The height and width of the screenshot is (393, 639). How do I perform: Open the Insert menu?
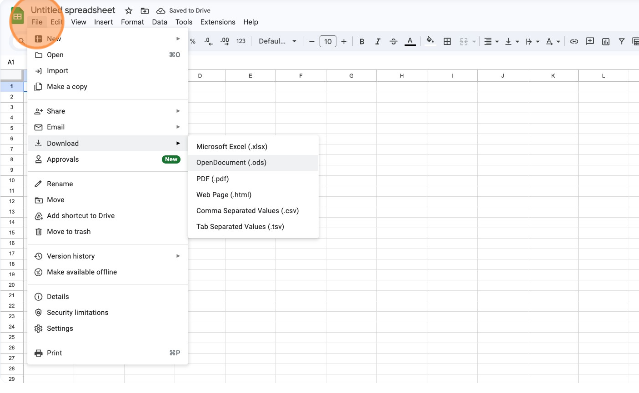(104, 22)
